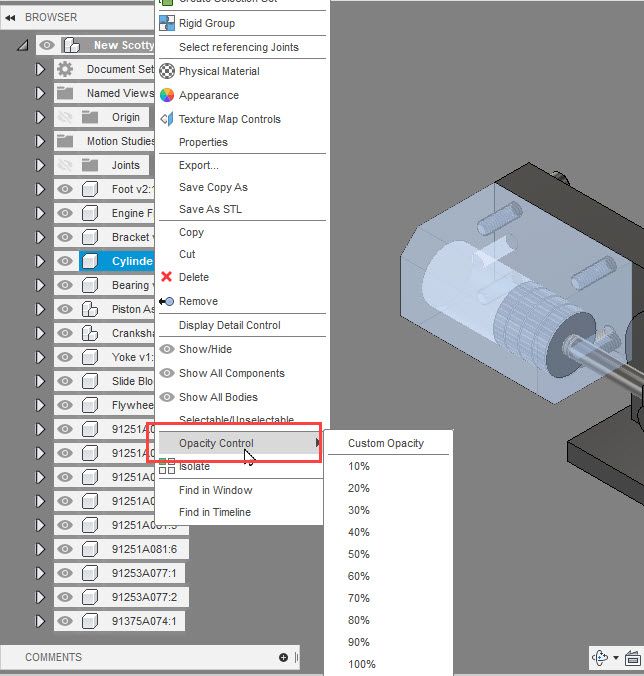Select 91251A081:6 in the browser tree

click(144, 549)
